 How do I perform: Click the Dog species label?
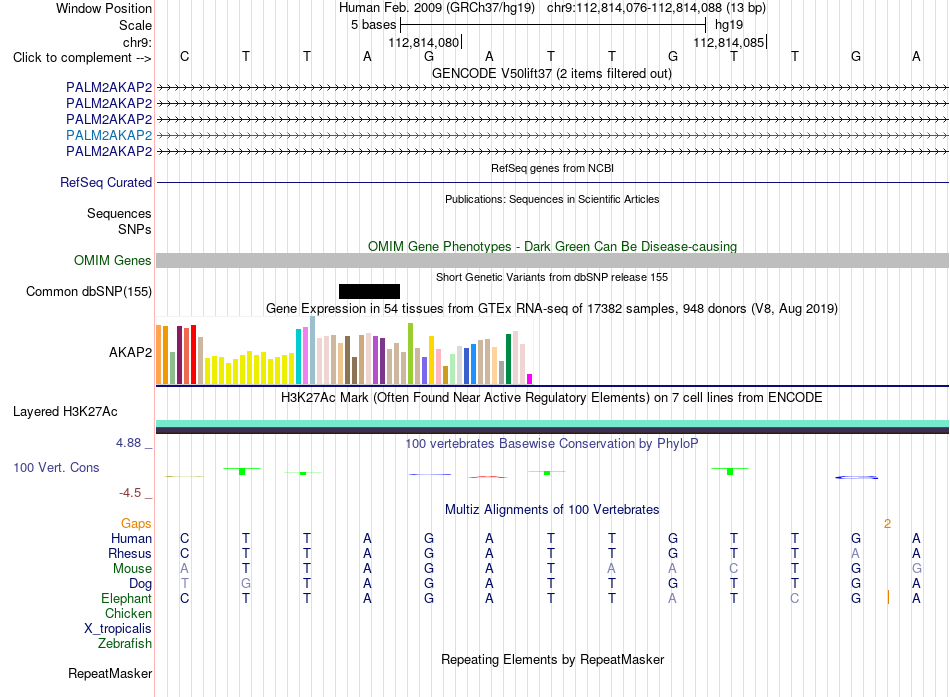141,584
